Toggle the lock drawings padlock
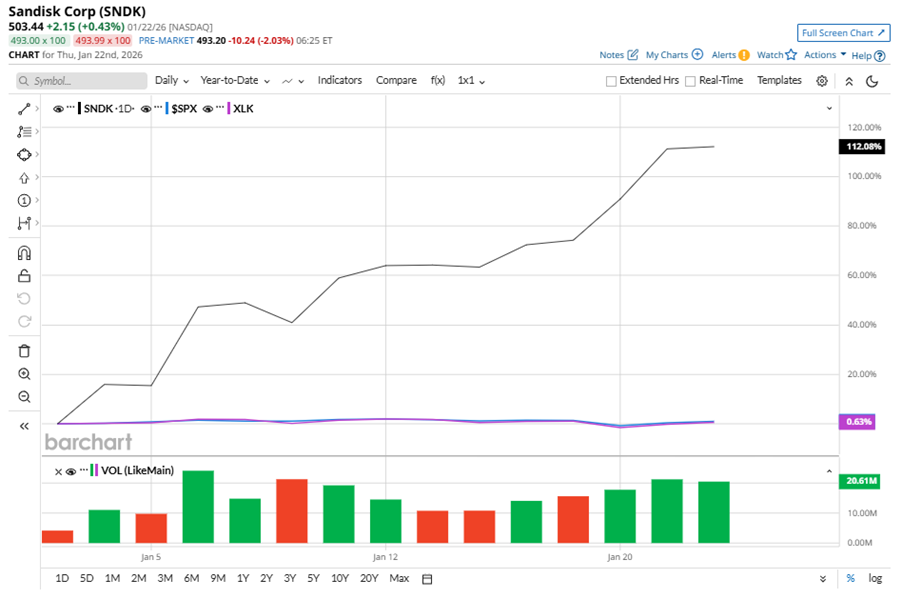 tap(24, 276)
